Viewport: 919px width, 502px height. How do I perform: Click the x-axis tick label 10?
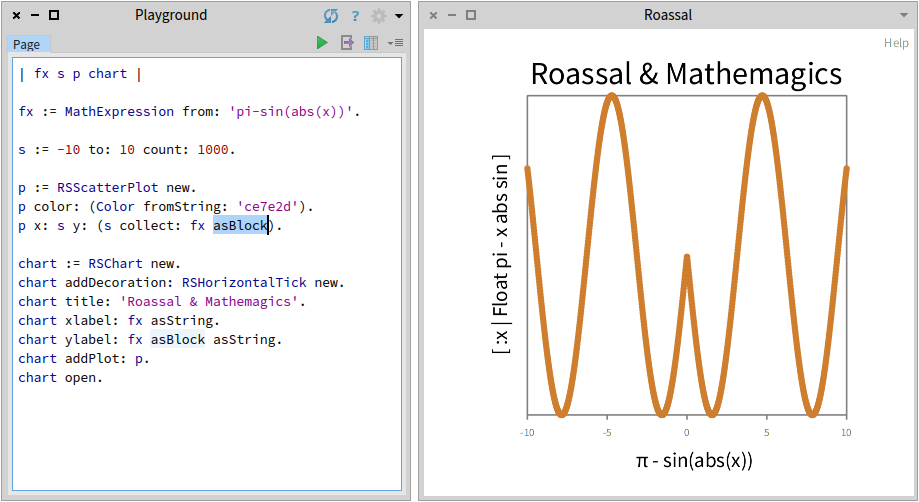[846, 432]
